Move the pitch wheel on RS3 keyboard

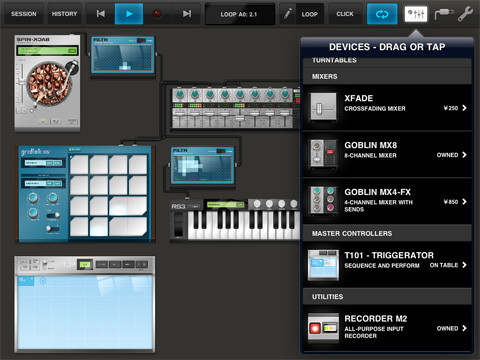[179, 225]
